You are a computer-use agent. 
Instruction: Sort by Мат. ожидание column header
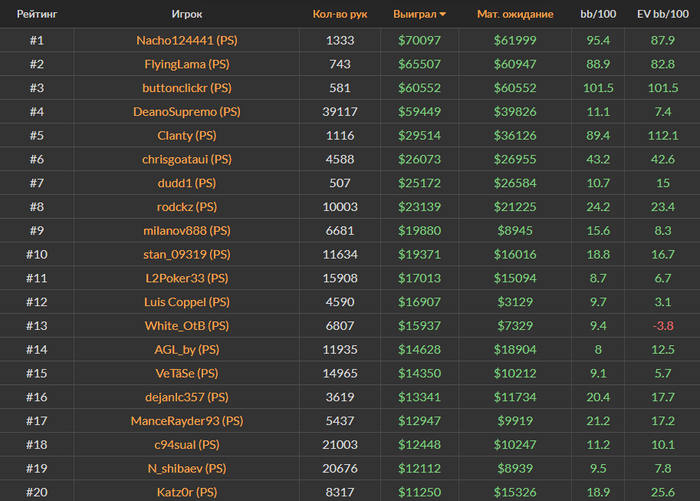[x=516, y=15]
